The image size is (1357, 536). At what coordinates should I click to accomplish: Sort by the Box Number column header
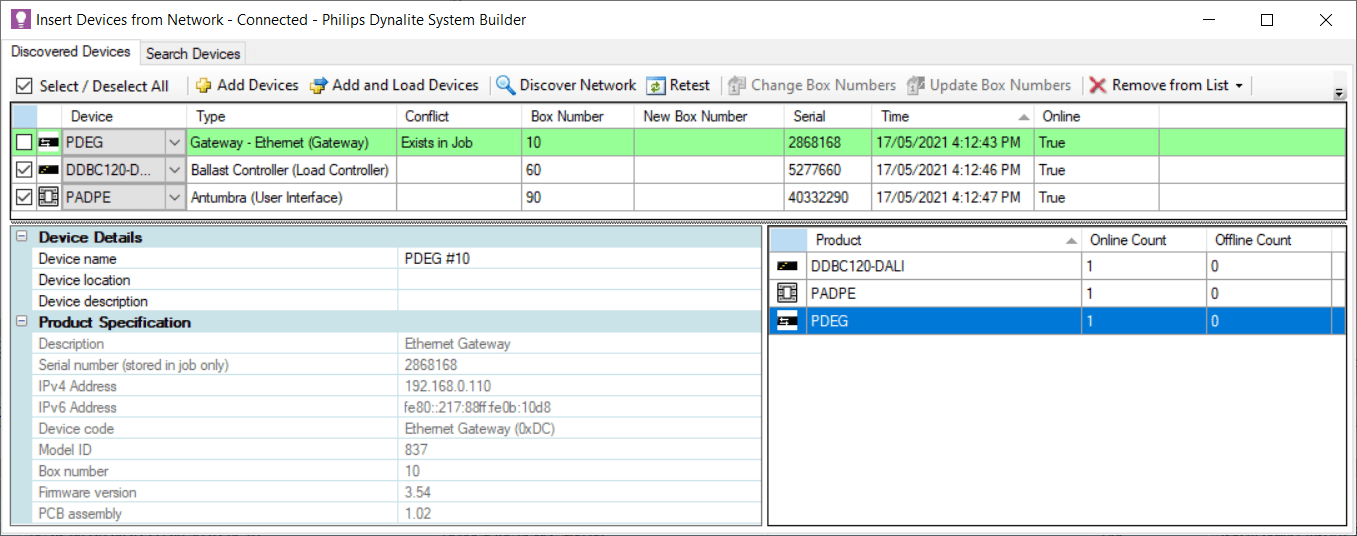click(x=577, y=116)
